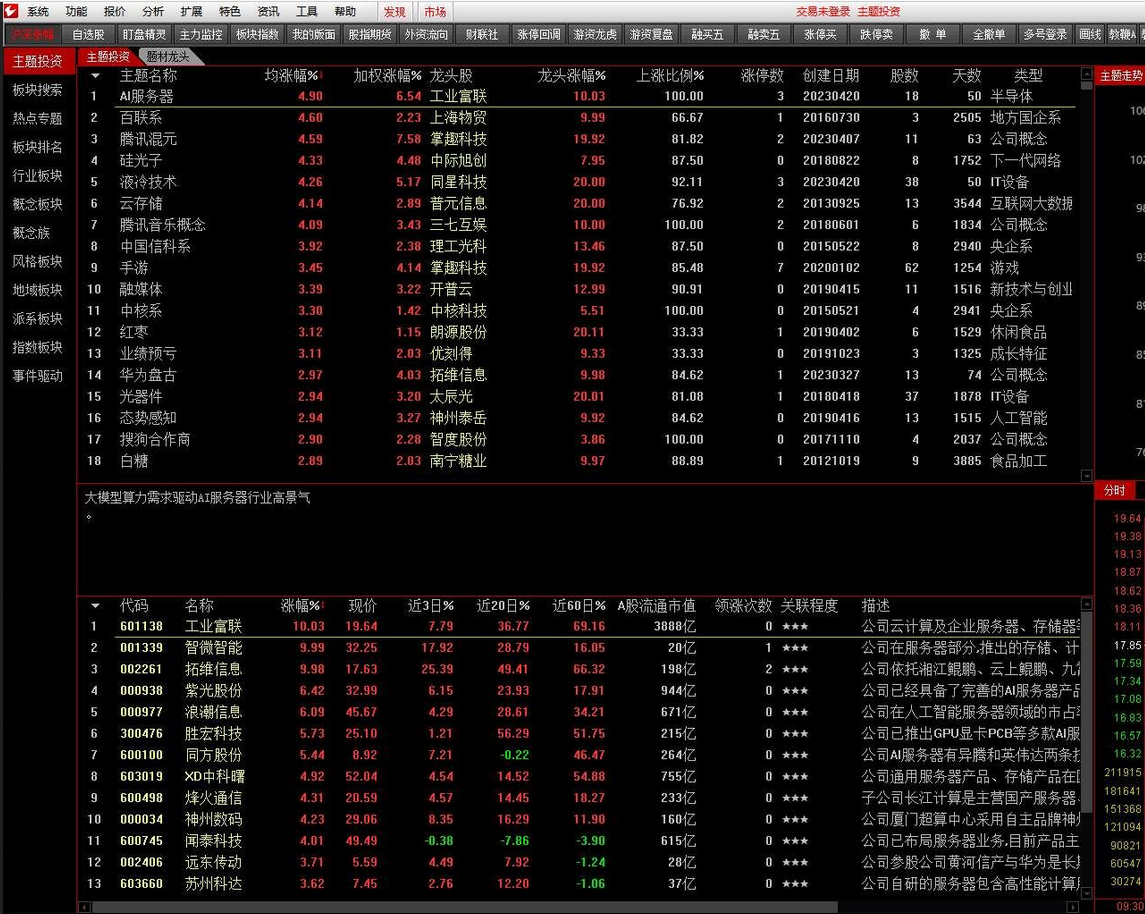Click the 融买五 toolbar button
1145x914 pixels.
[x=708, y=34]
